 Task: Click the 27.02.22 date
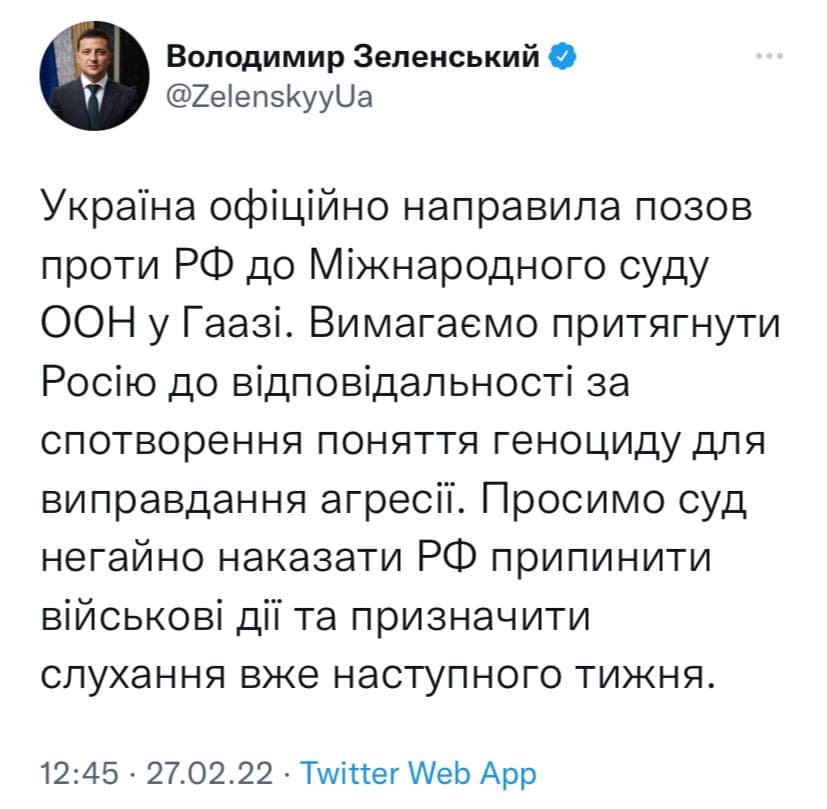click(209, 774)
